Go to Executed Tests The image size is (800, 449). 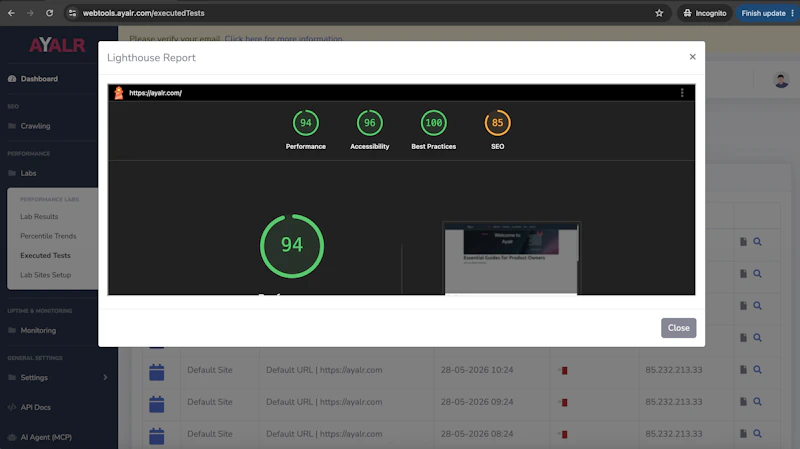45,255
